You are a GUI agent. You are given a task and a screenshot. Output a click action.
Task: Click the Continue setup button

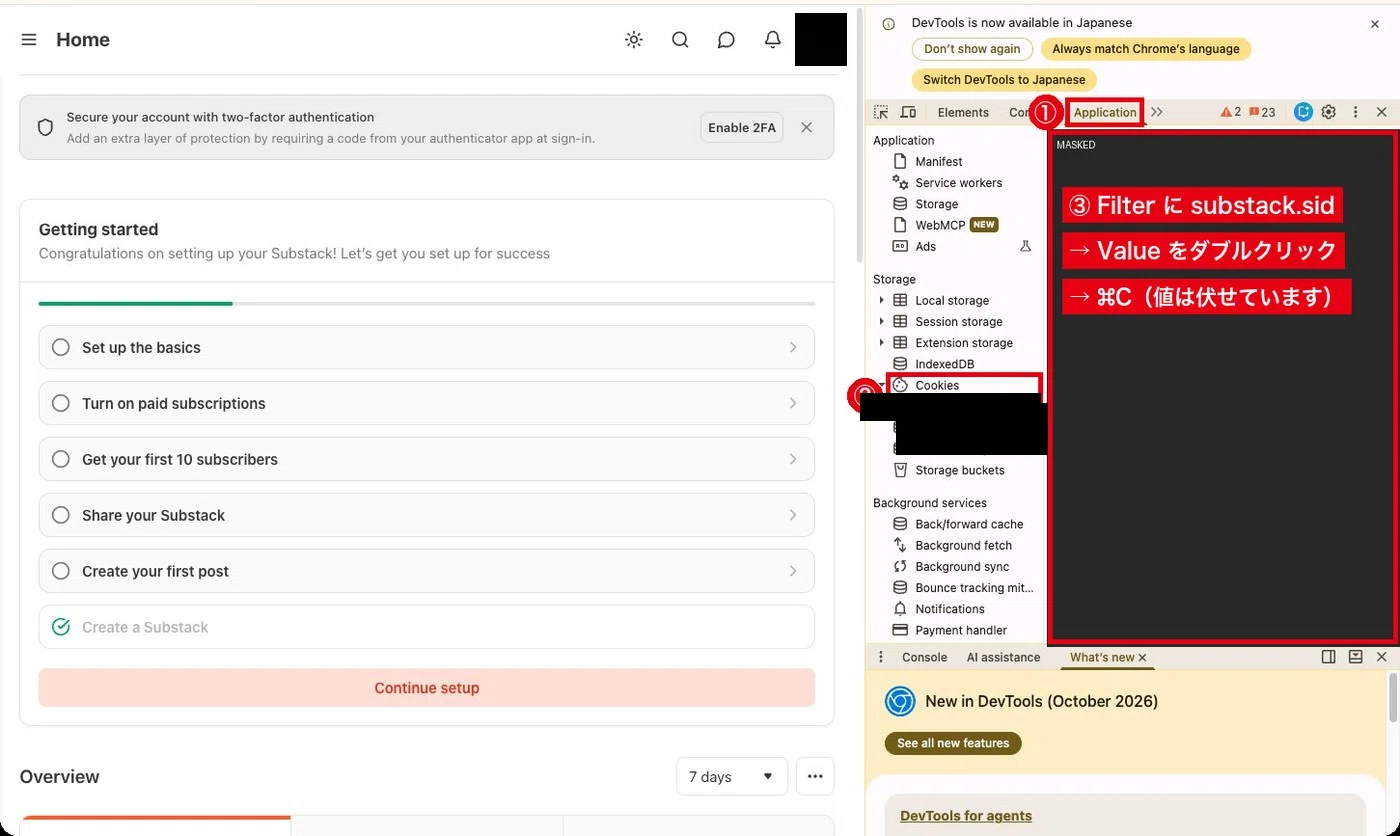[x=427, y=688]
